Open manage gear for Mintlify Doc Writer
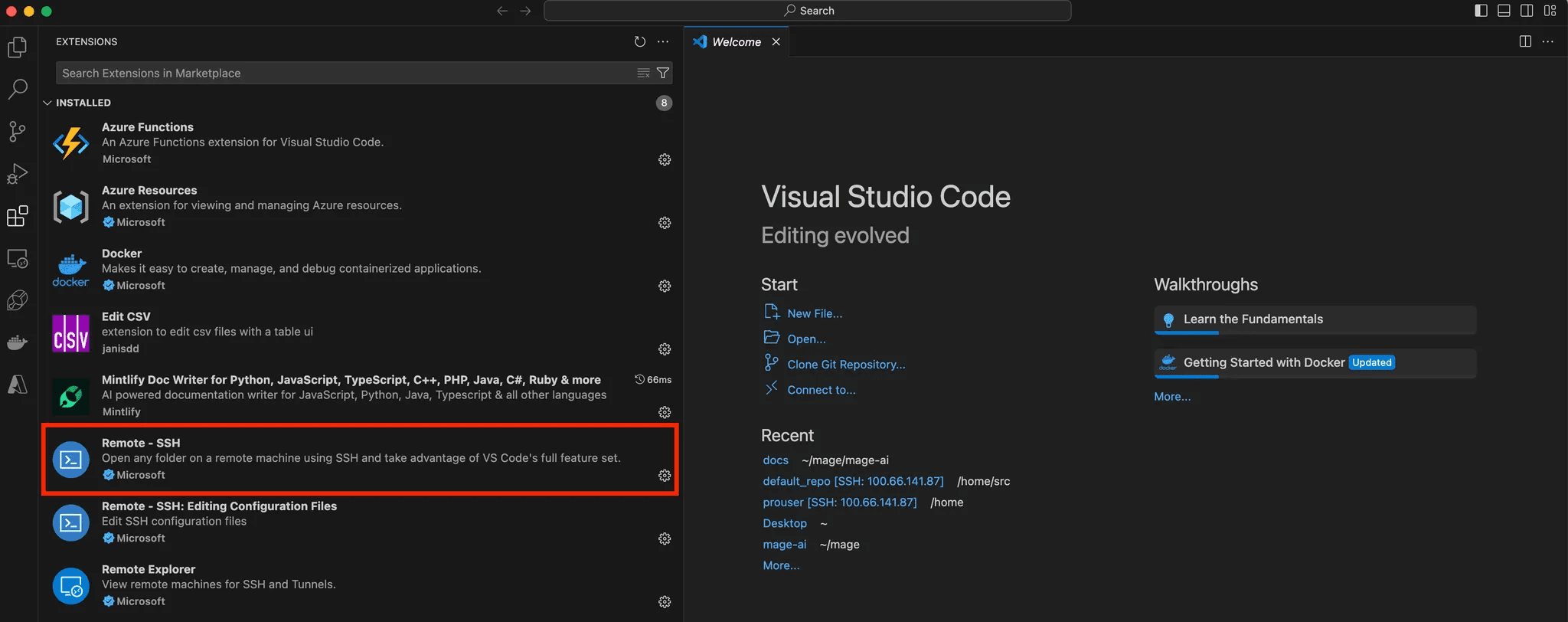The height and width of the screenshot is (622, 1568). pos(665,412)
